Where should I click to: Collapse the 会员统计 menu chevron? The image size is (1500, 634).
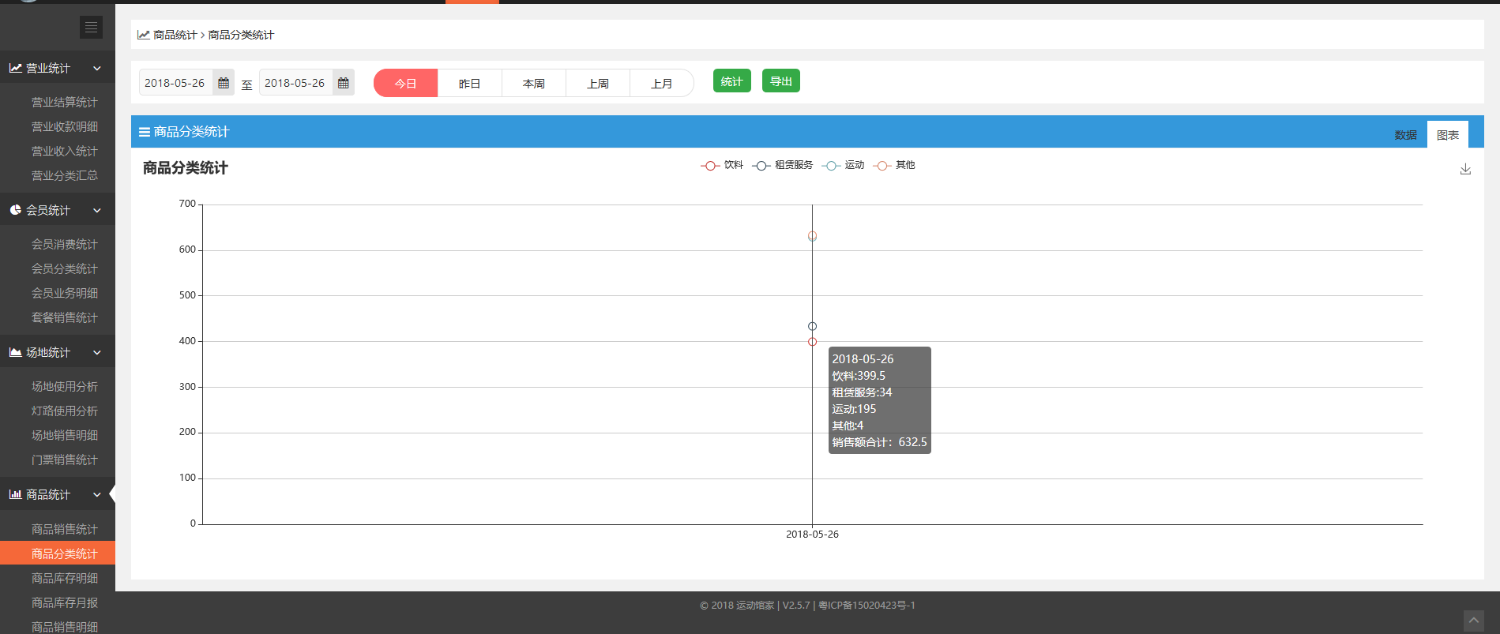[x=97, y=210]
